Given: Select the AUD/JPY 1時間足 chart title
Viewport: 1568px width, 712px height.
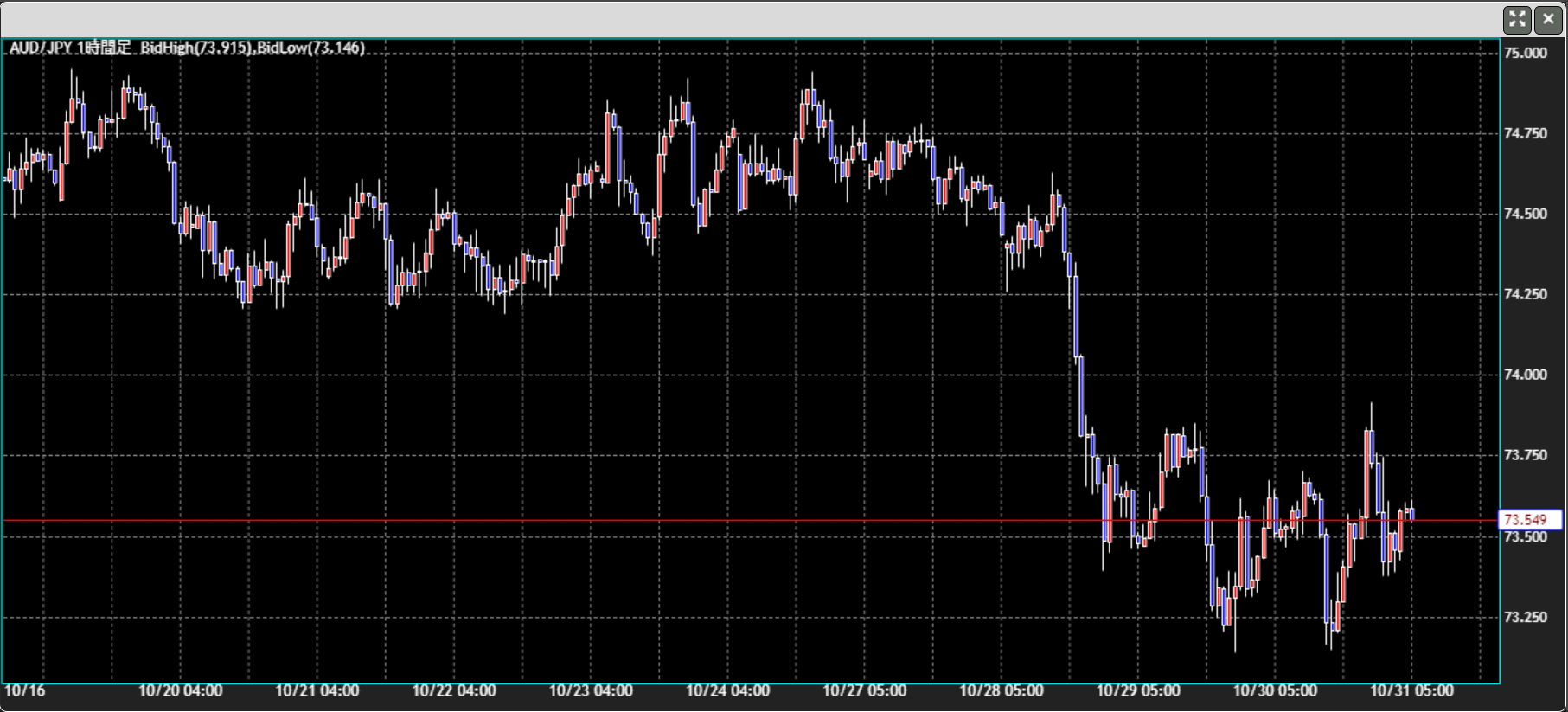Looking at the screenshot, I should pyautogui.click(x=70, y=48).
